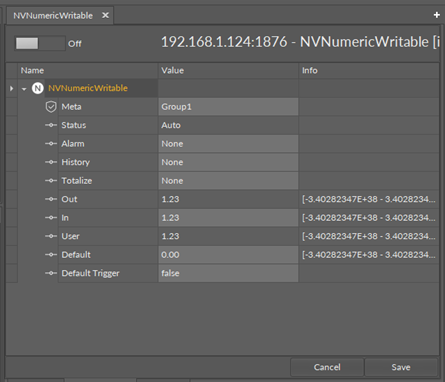Click the In value field 1.23
The height and width of the screenshot is (382, 445).
228,218
